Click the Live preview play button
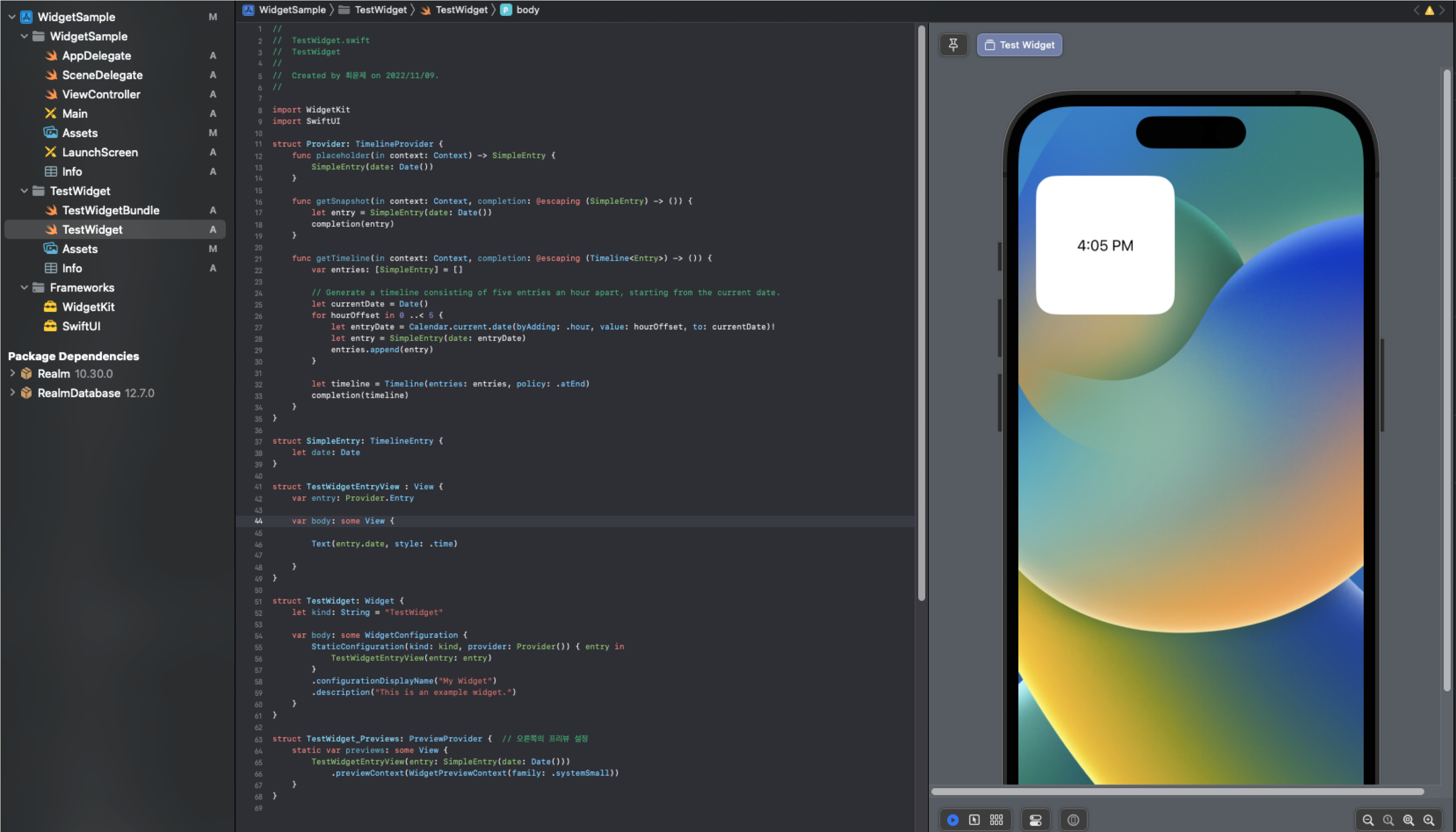Image resolution: width=1456 pixels, height=832 pixels. pyautogui.click(x=953, y=820)
